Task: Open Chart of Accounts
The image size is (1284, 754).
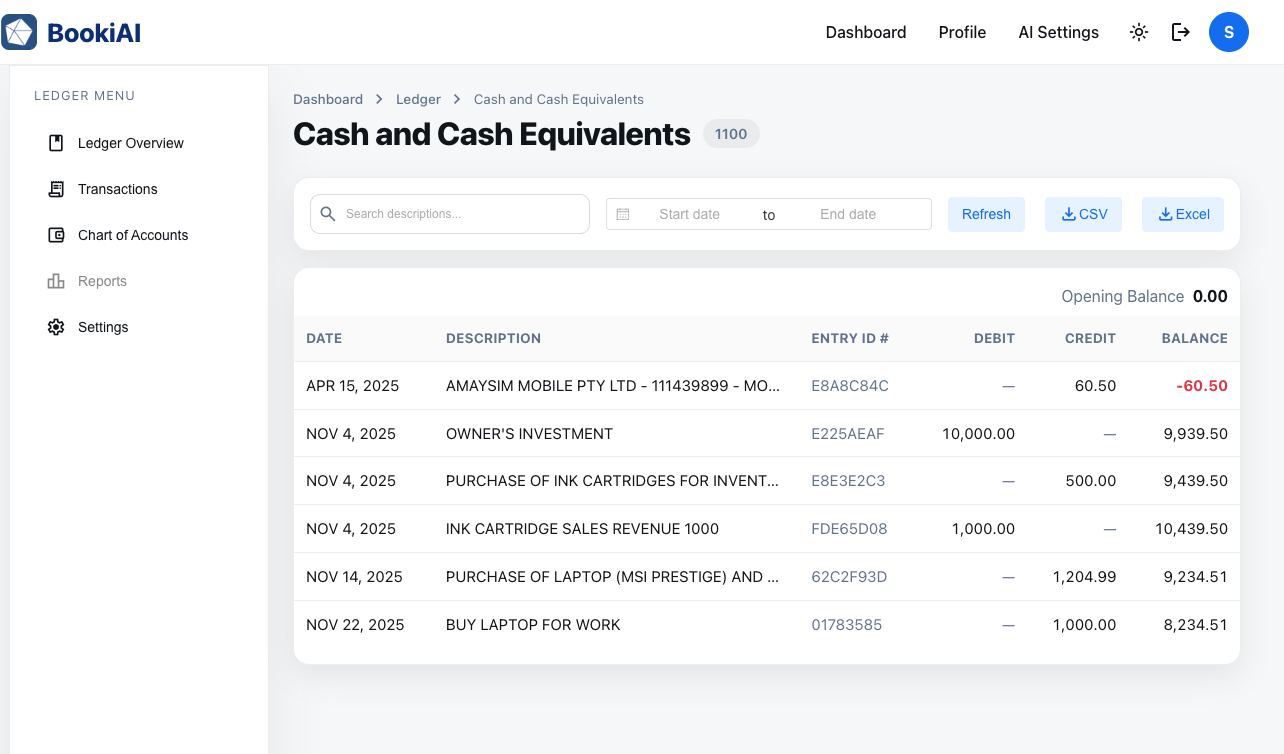Action: (x=132, y=235)
